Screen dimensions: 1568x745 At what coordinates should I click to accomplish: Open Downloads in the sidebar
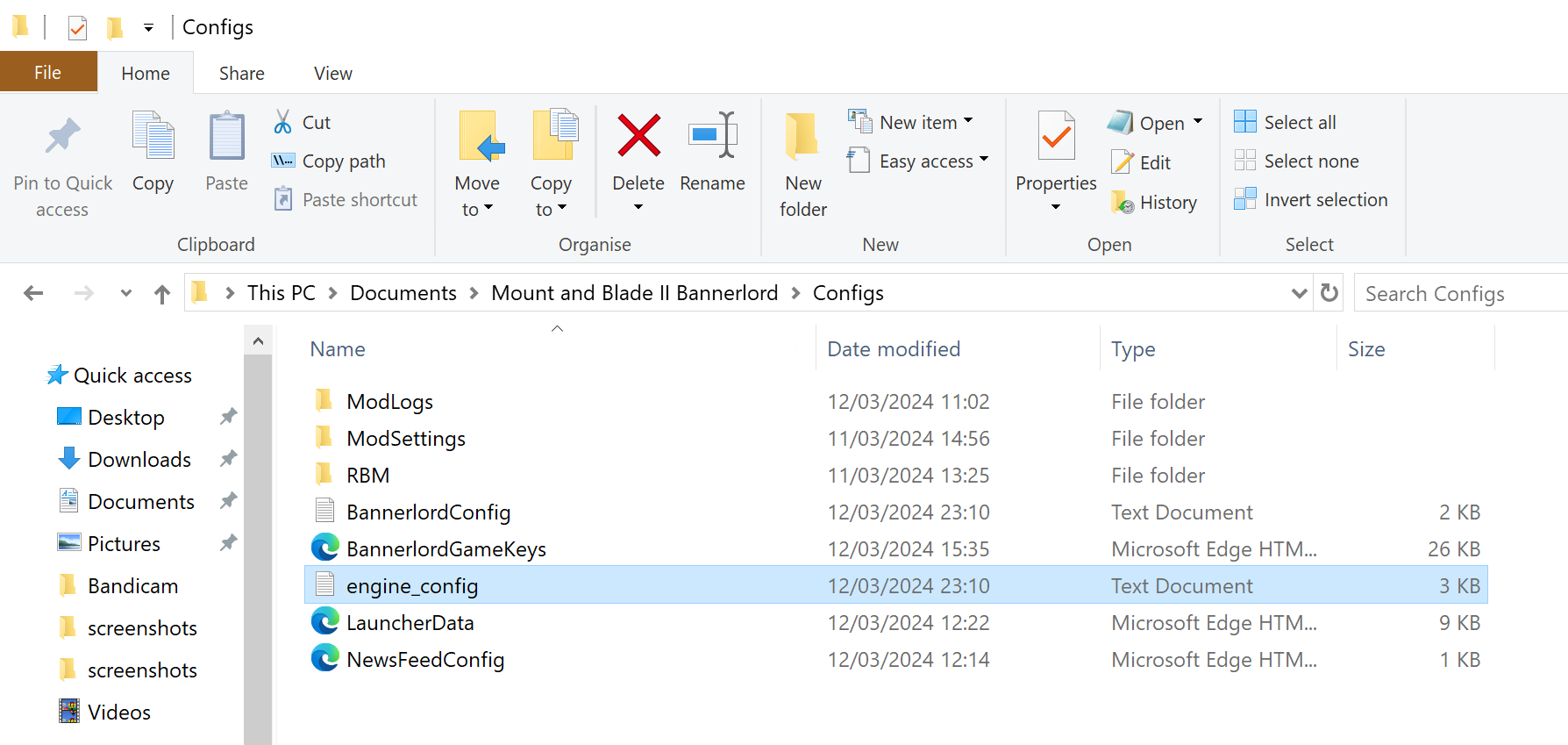point(139,460)
